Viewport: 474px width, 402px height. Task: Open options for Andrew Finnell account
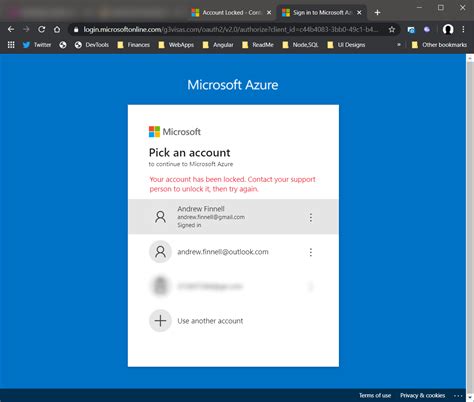pos(311,218)
